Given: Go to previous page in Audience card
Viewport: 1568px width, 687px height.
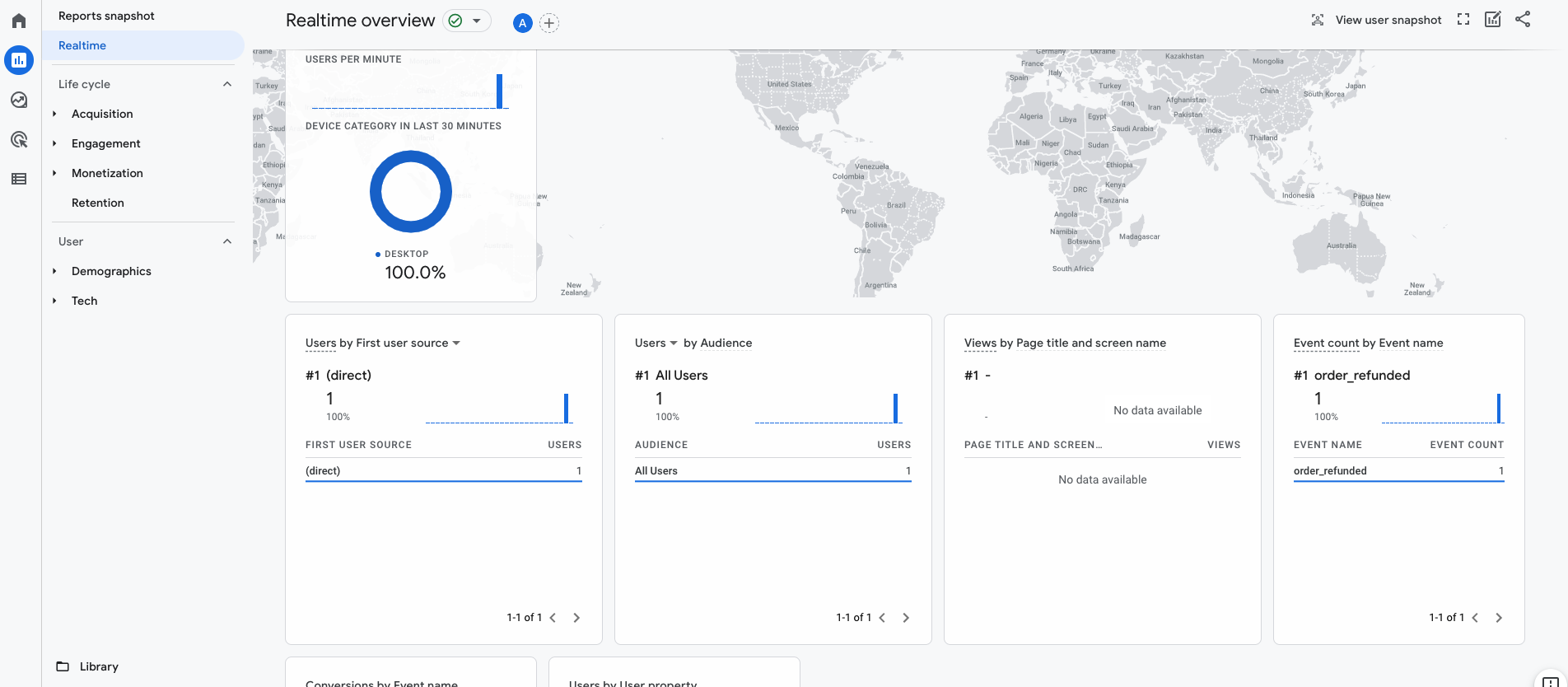Looking at the screenshot, I should (882, 618).
